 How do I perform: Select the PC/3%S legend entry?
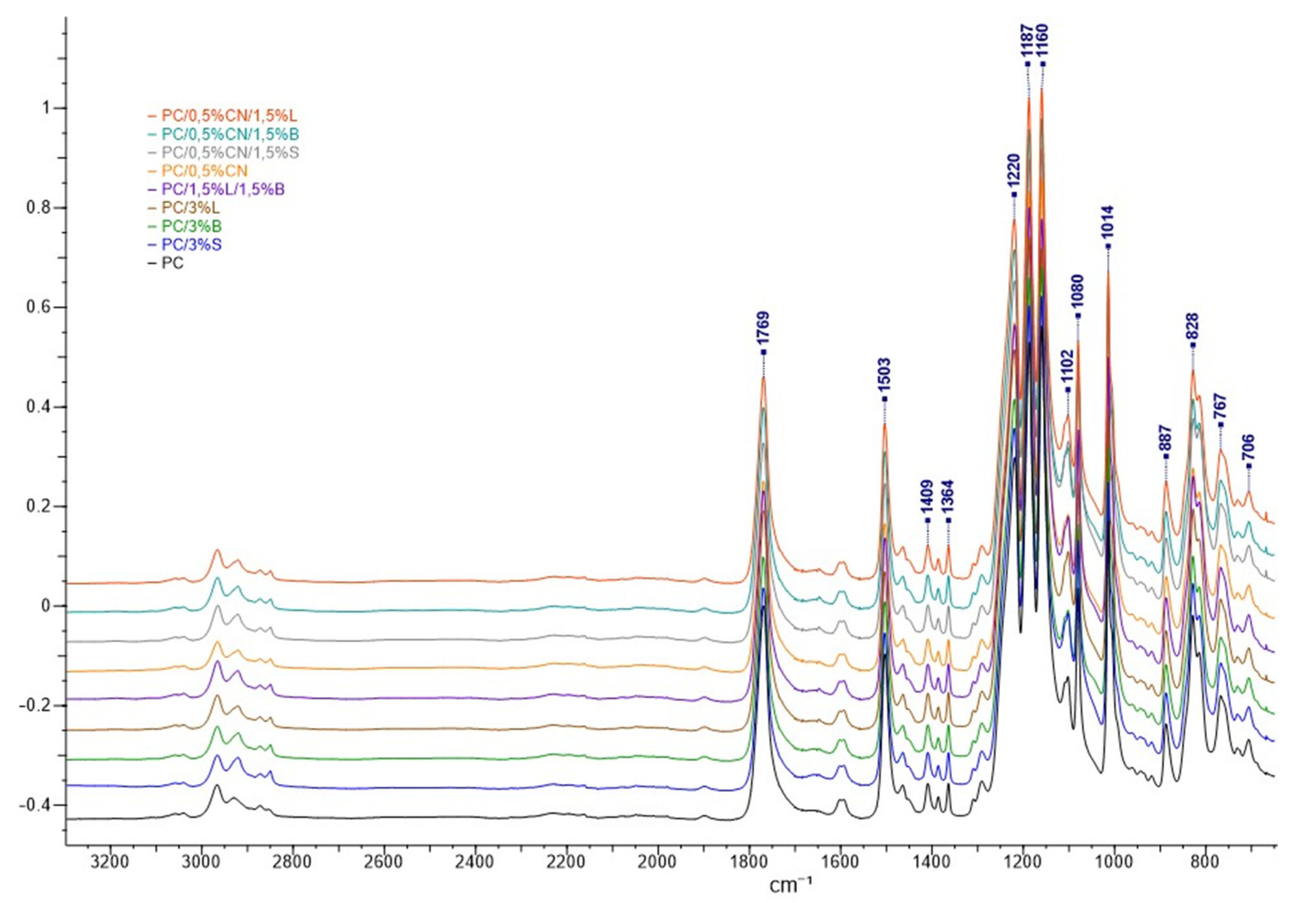coord(191,244)
